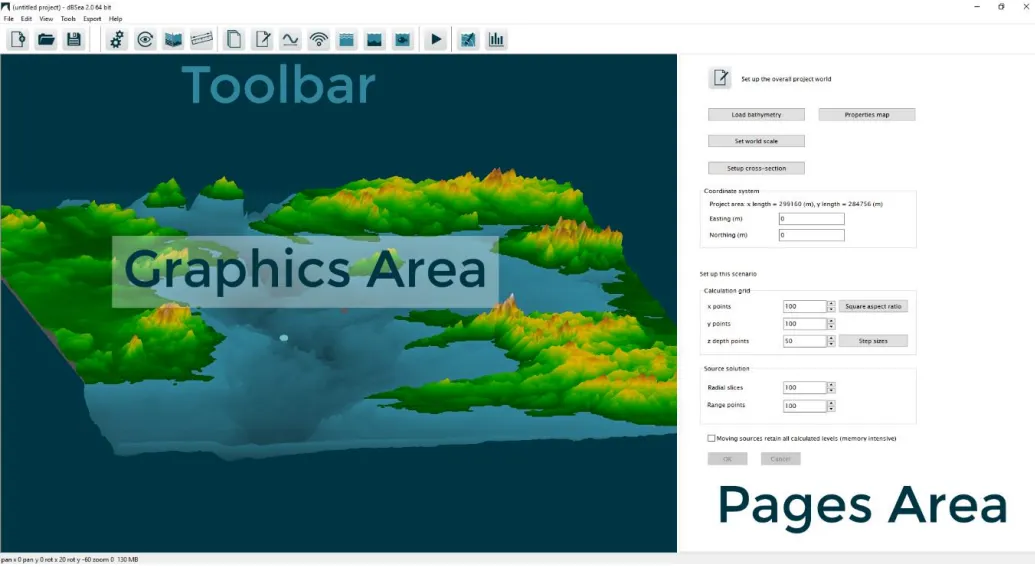The height and width of the screenshot is (567, 1035).
Task: Increase y points using its up arrow
Action: [x=831, y=321]
